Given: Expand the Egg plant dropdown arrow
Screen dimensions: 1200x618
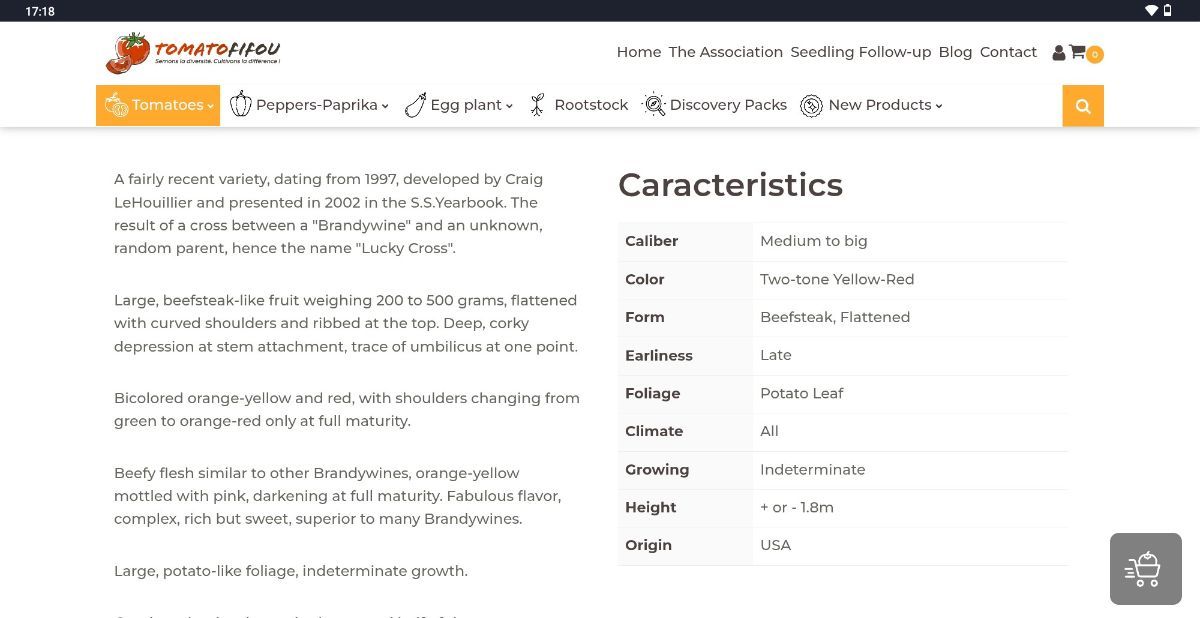Looking at the screenshot, I should point(509,106).
